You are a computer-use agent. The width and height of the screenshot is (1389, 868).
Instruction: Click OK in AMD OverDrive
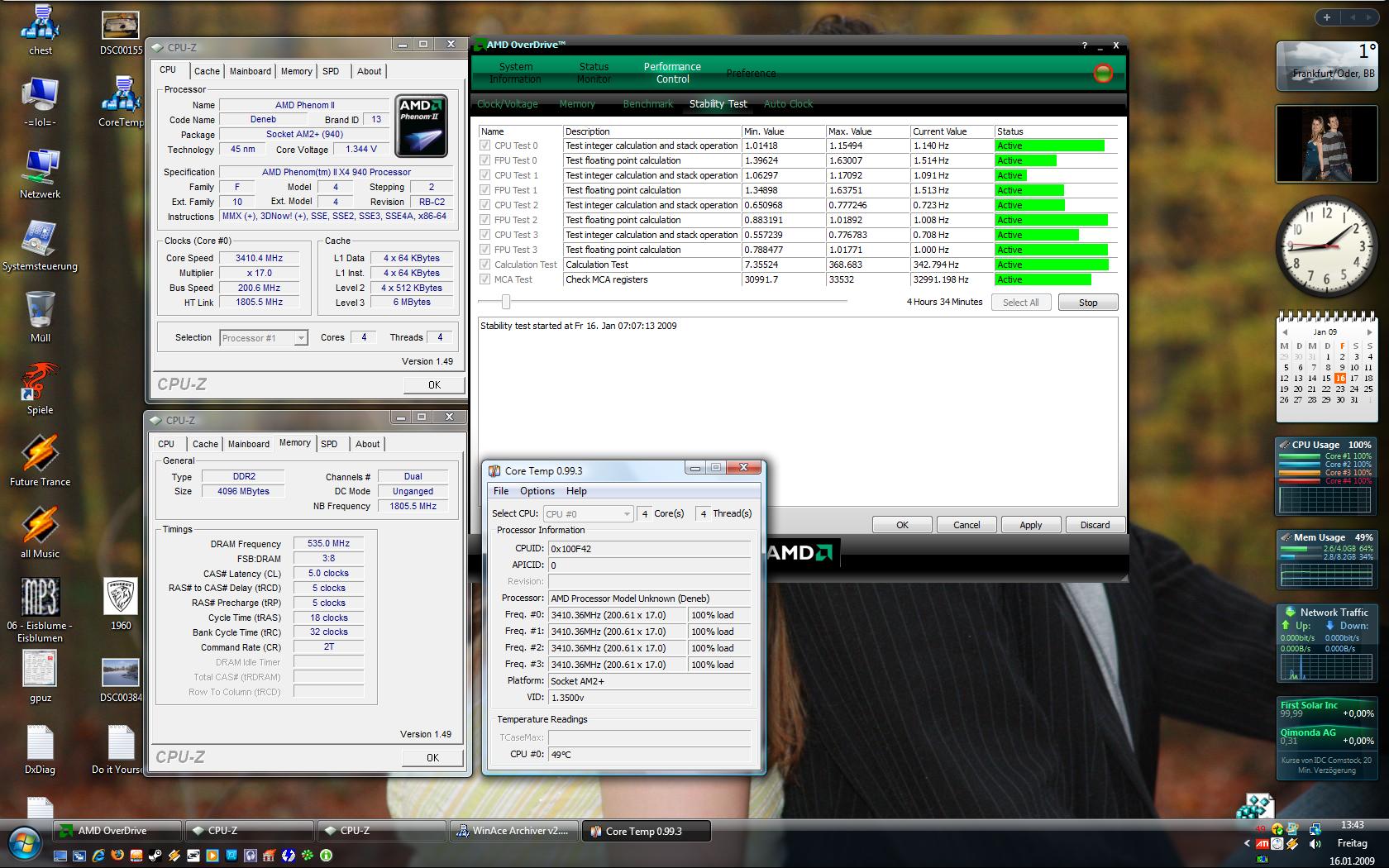click(x=902, y=525)
